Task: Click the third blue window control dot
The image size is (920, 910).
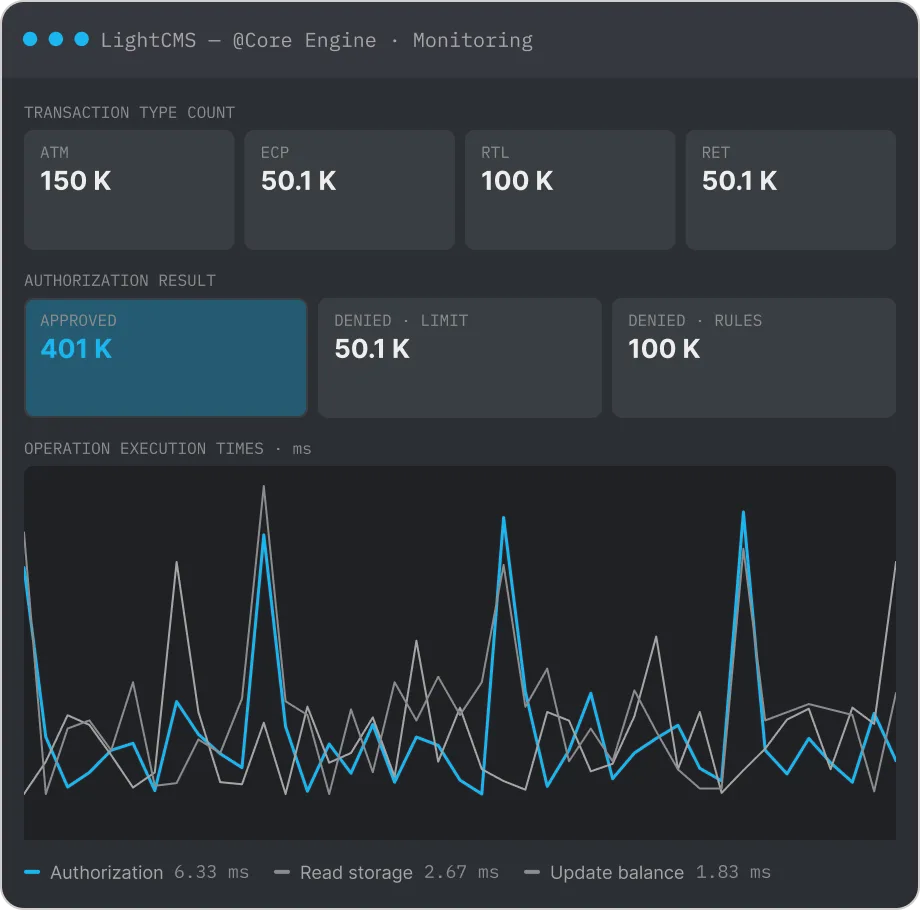Action: [82, 39]
